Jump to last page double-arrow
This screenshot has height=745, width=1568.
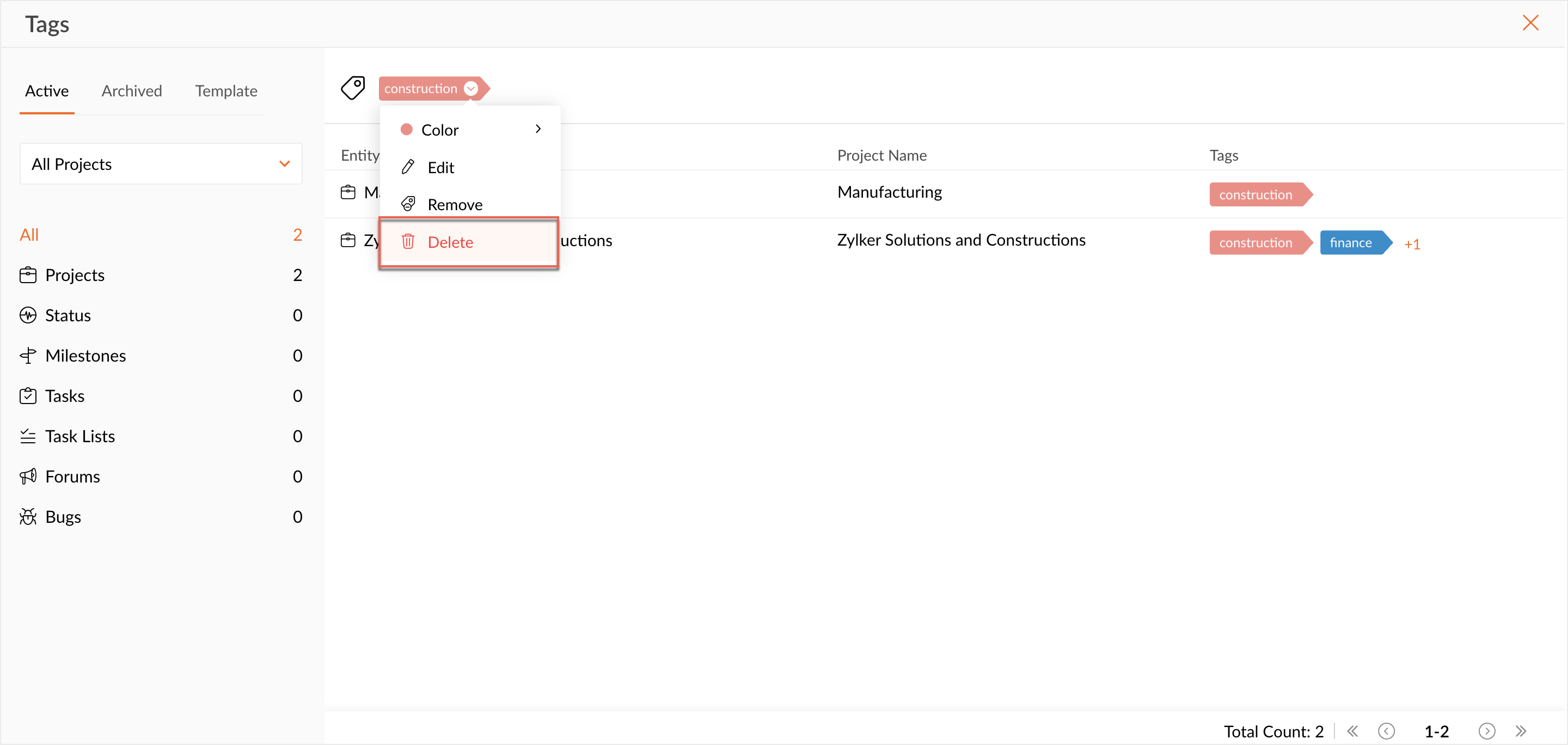click(1521, 730)
